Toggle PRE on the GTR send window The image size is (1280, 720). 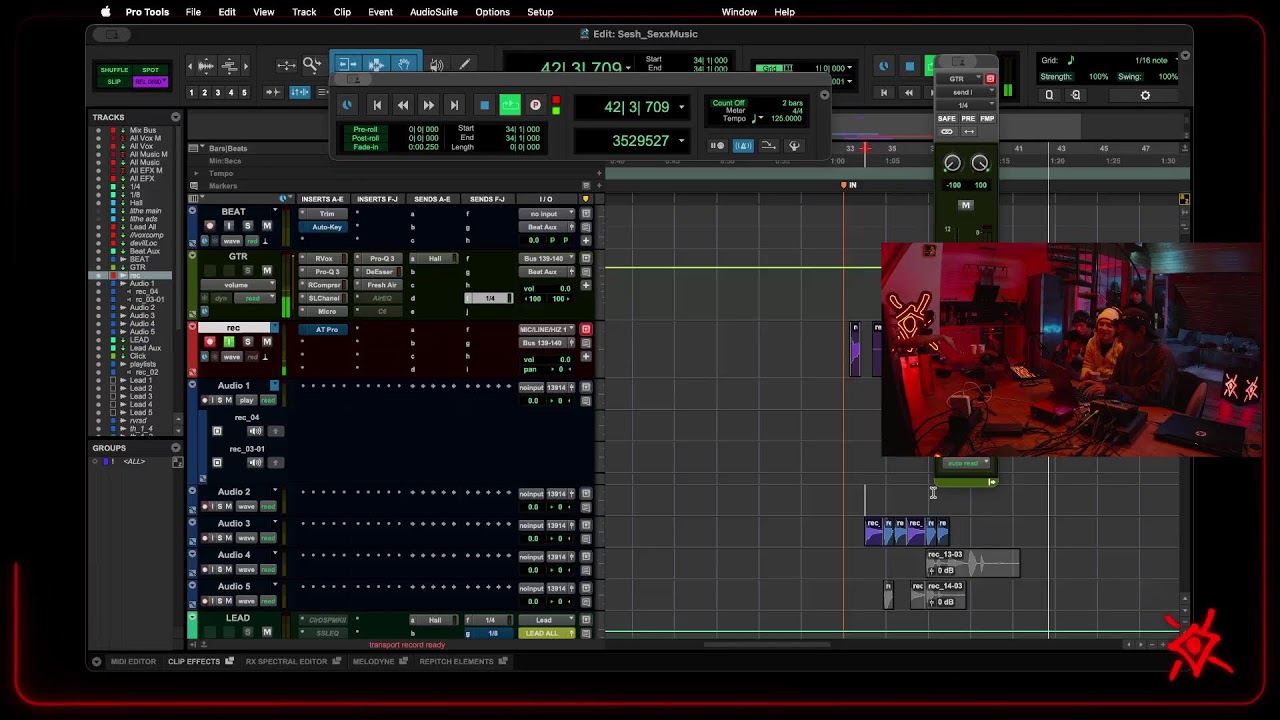968,119
